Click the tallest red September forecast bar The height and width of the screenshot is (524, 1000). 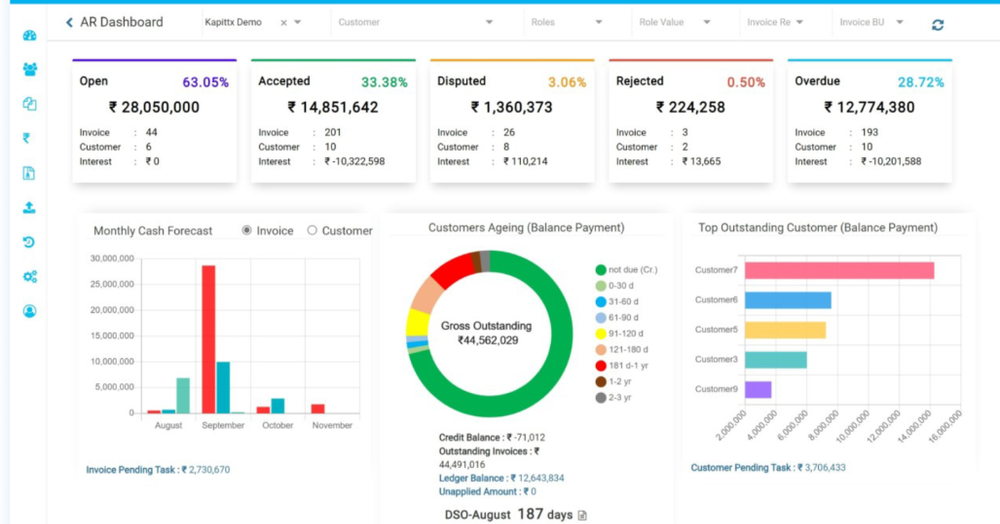209,339
